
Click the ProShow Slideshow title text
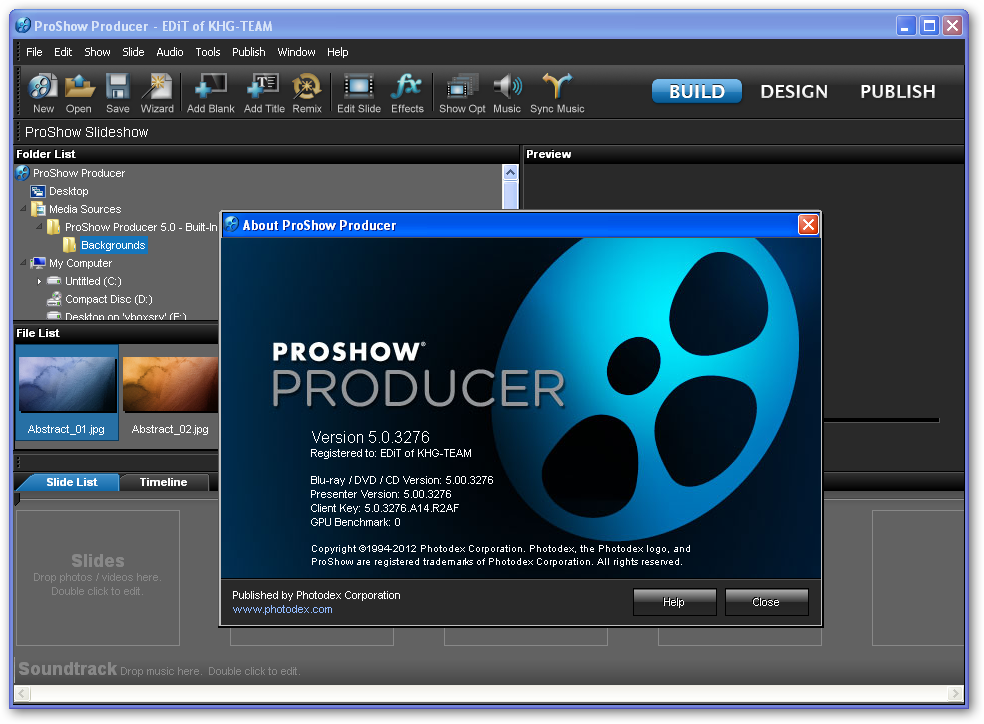coord(87,132)
